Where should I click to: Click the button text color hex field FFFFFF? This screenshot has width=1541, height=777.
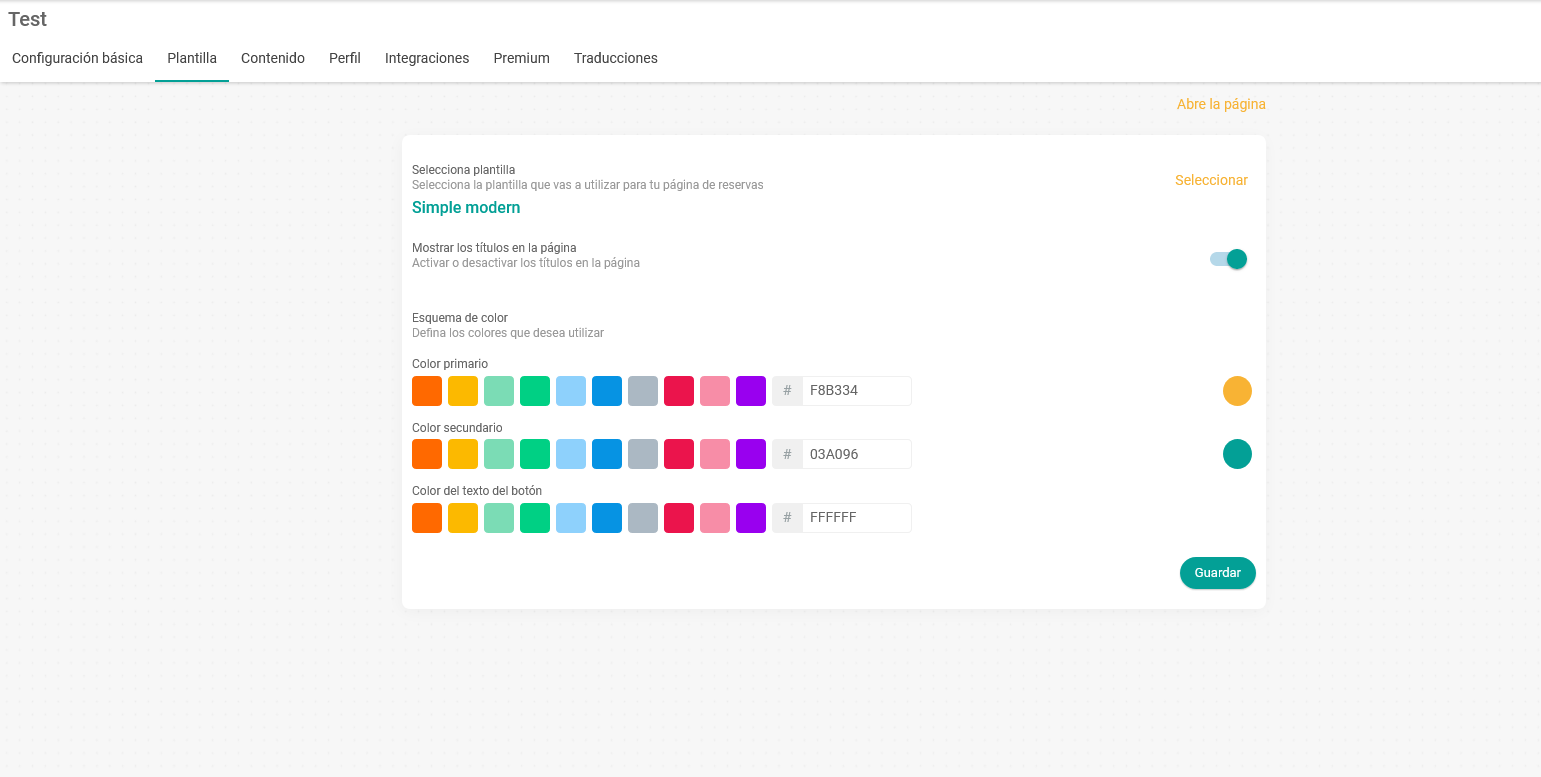coord(857,518)
